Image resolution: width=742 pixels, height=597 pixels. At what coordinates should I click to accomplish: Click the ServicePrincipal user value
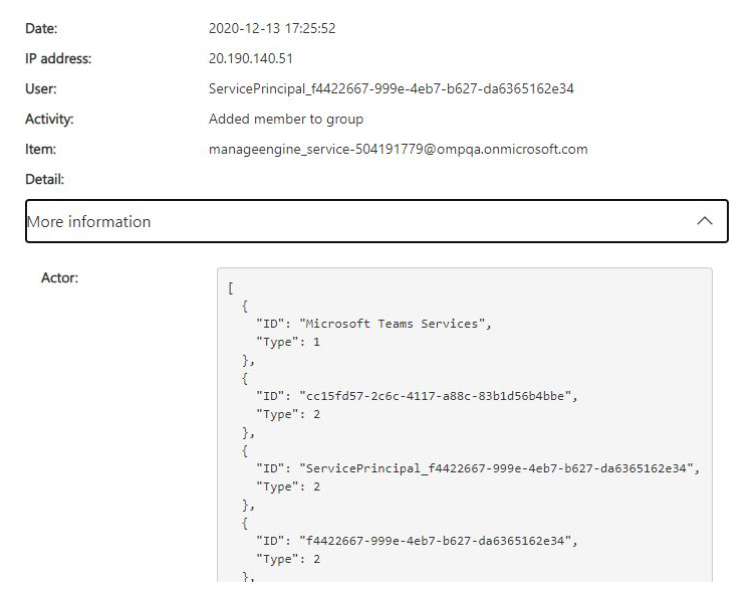(391, 89)
